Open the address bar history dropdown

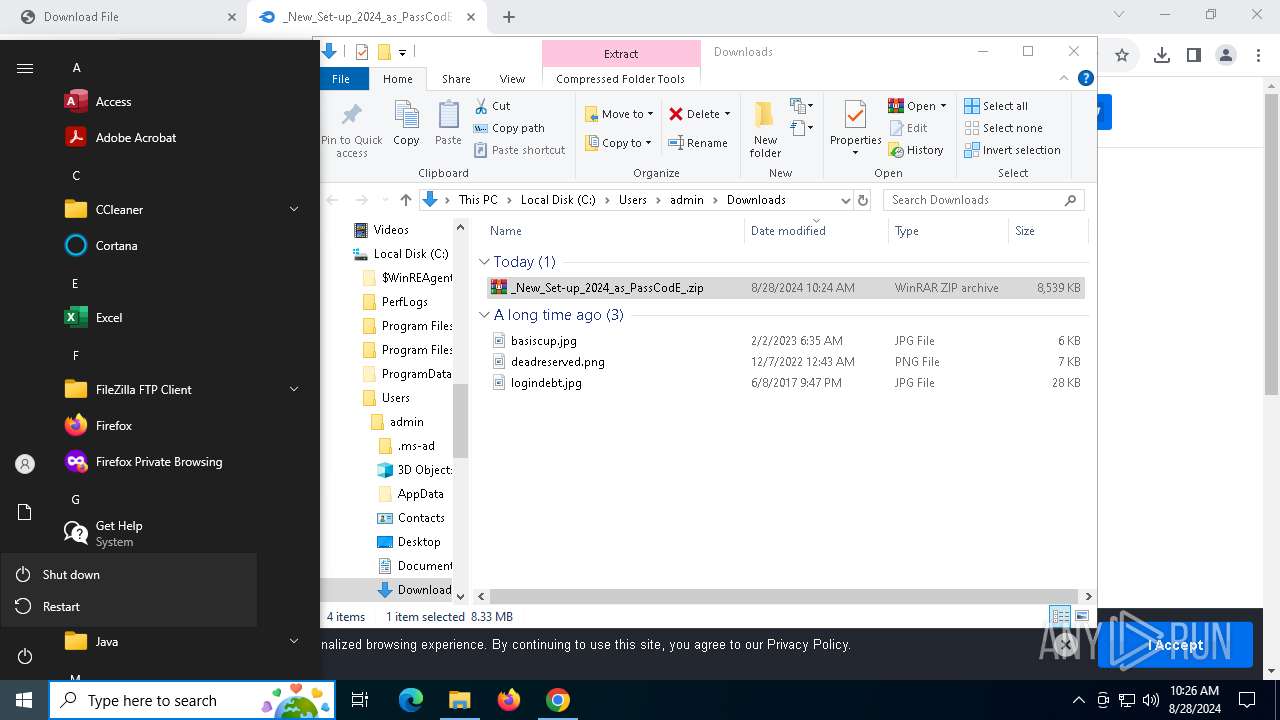click(x=846, y=200)
